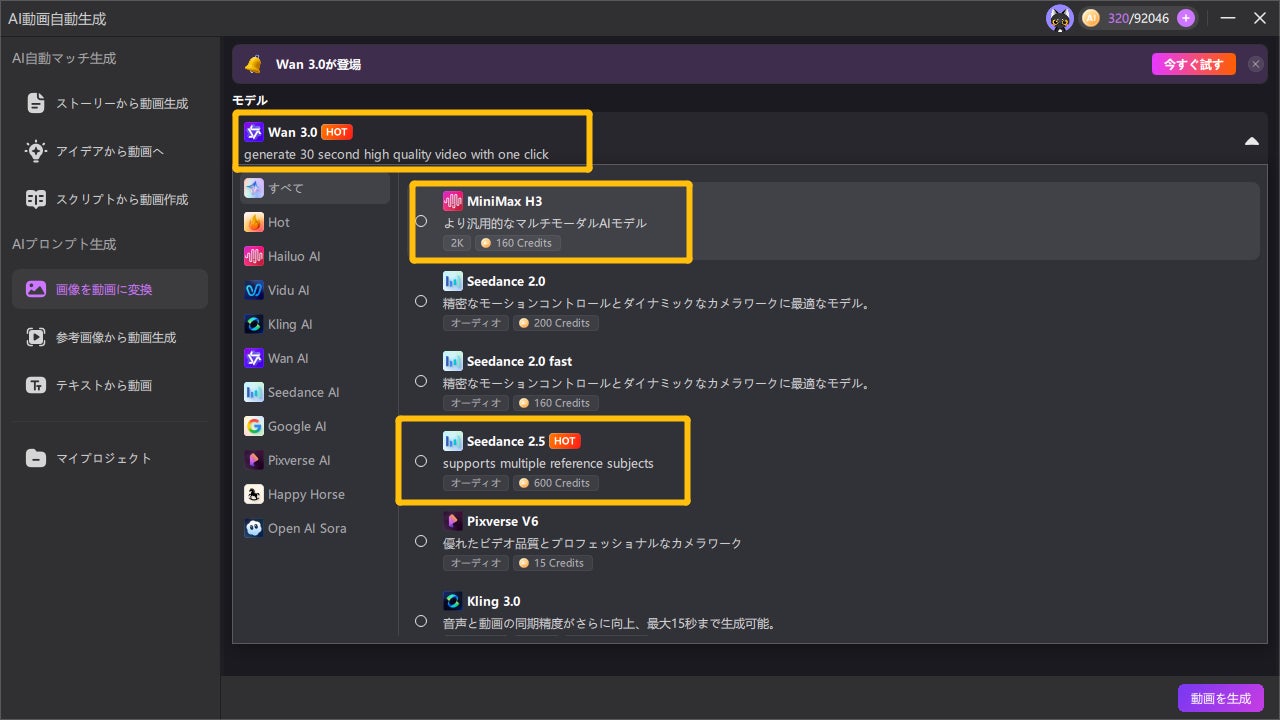
Task: Click the モデル label above the dropdown
Action: (250, 100)
